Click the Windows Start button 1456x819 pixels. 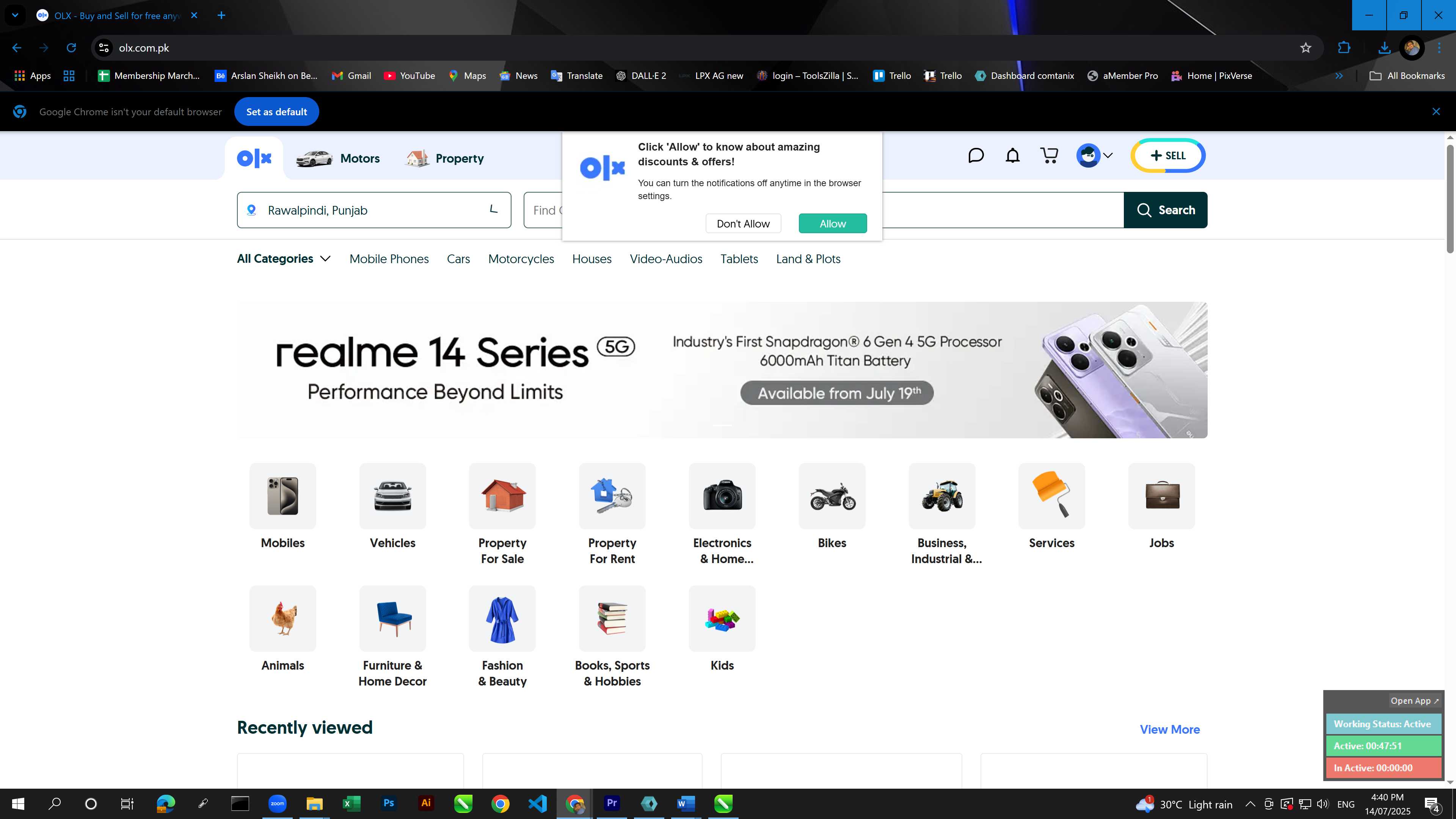click(x=18, y=803)
